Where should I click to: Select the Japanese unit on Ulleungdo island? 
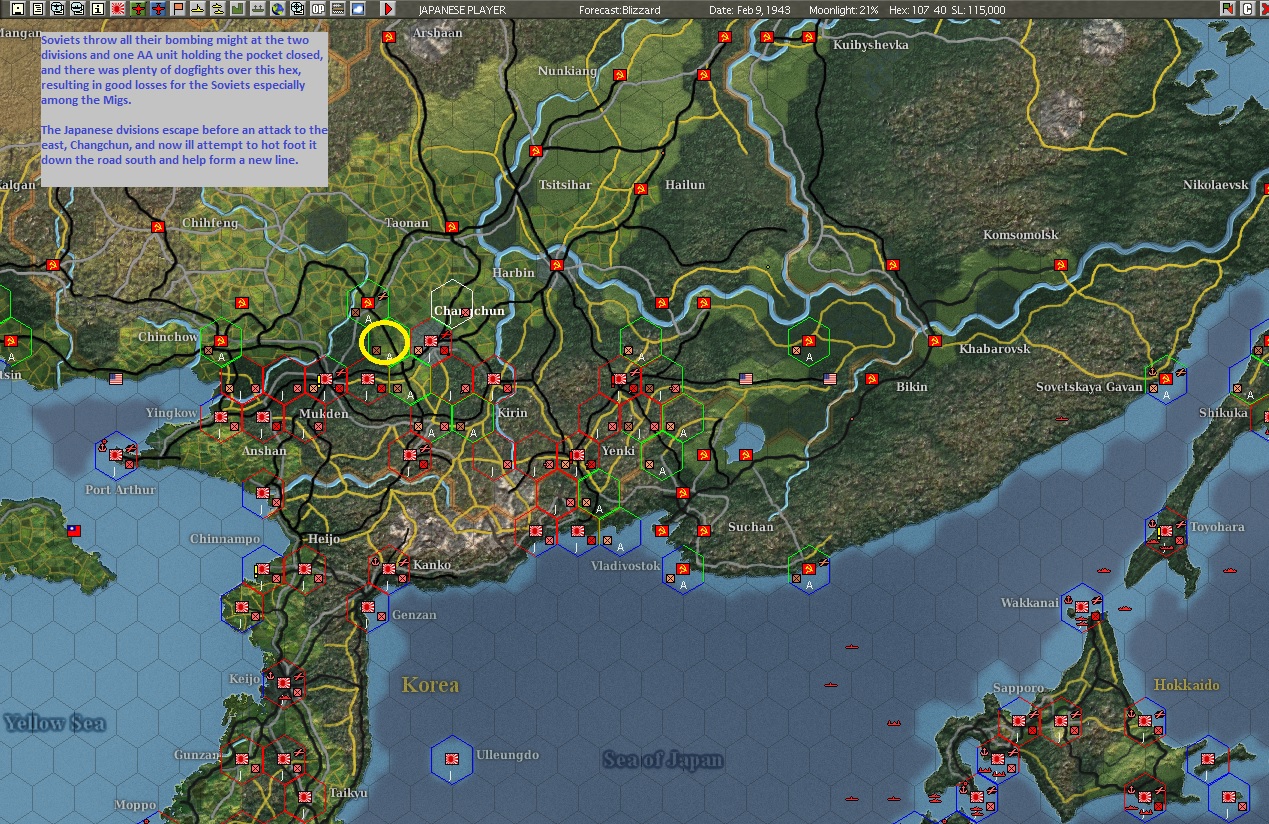[451, 759]
